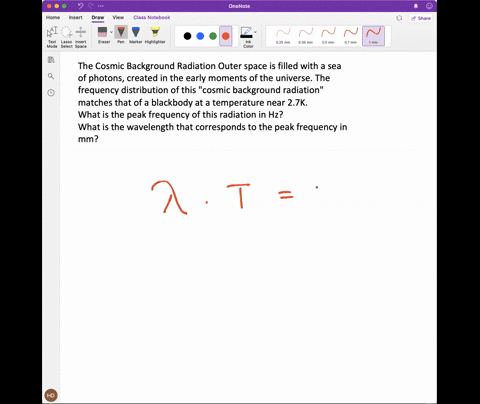Click the green full-screen window button
This screenshot has height=404, width=480.
click(x=64, y=6)
